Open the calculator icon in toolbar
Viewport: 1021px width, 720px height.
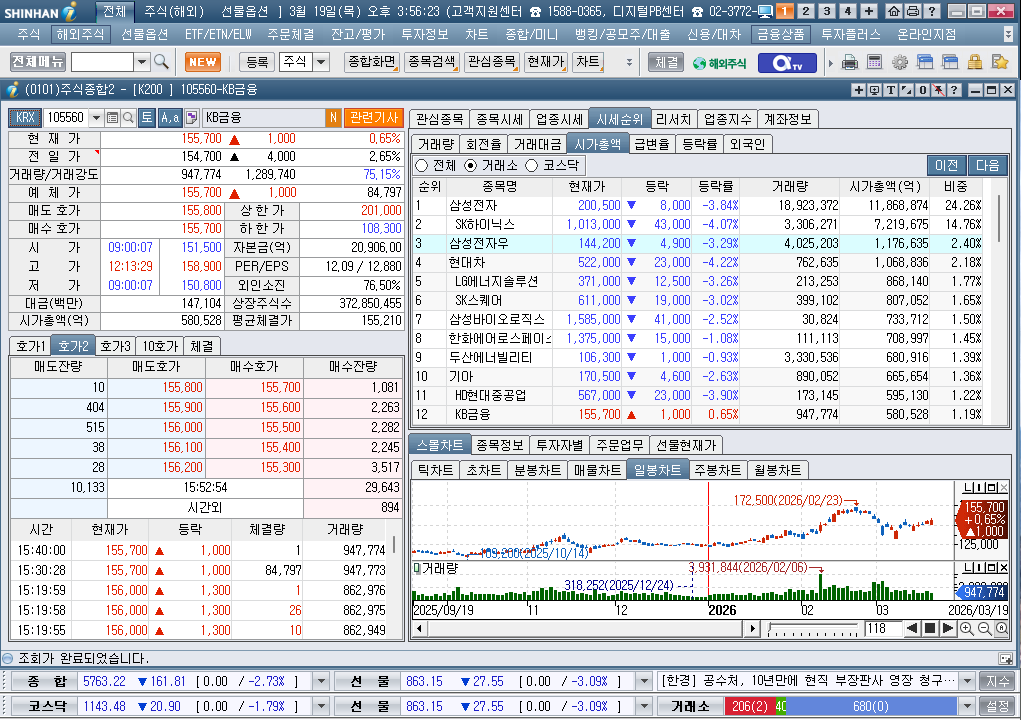click(x=874, y=62)
